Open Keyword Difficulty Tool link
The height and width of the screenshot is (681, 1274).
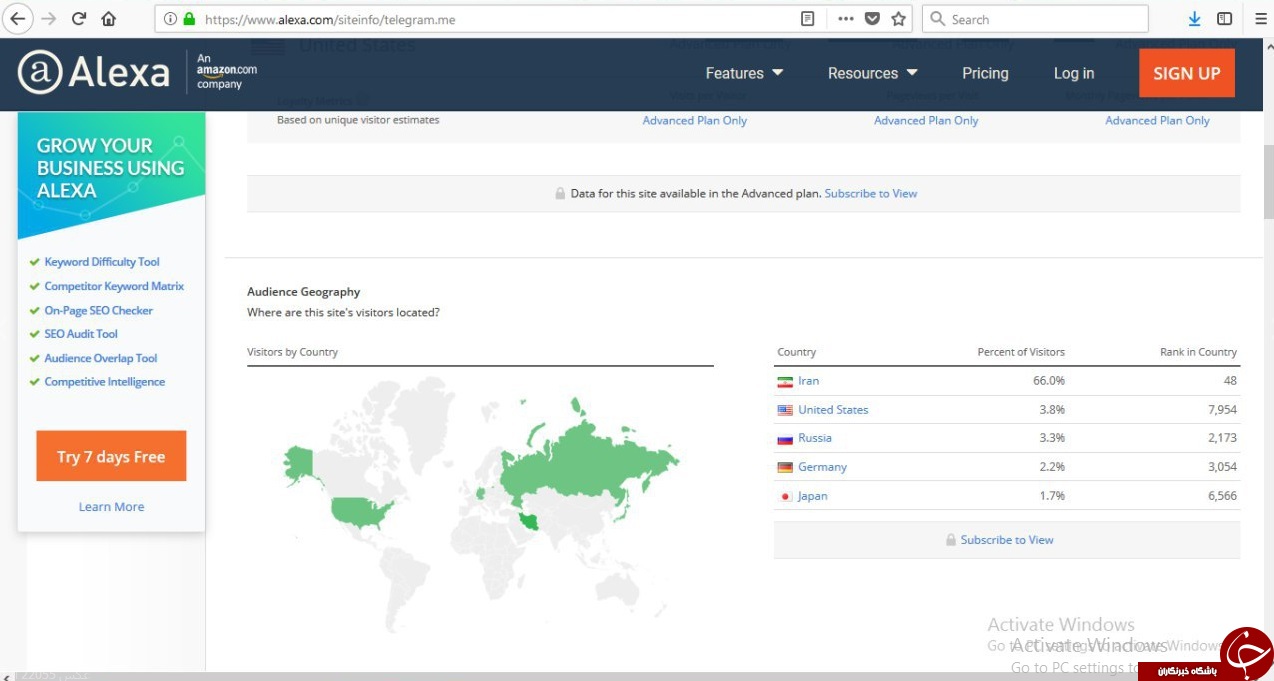[x=102, y=262]
